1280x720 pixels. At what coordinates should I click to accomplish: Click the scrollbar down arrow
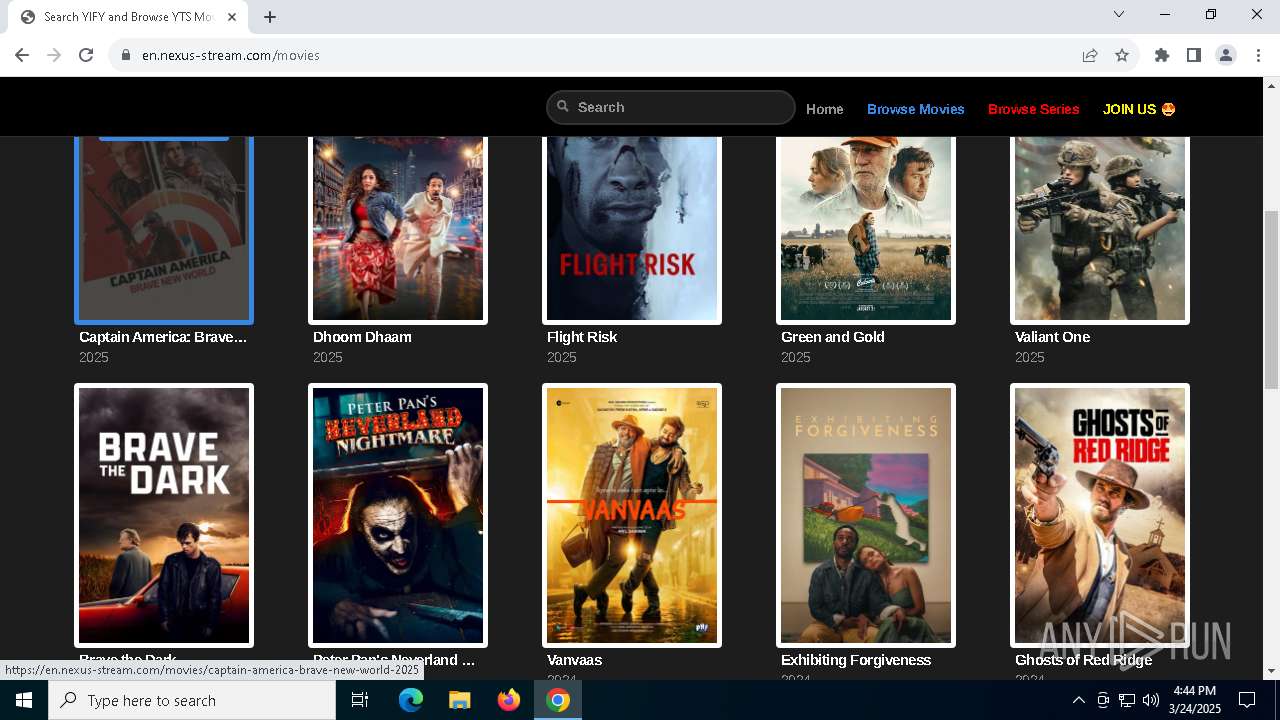pyautogui.click(x=1271, y=672)
